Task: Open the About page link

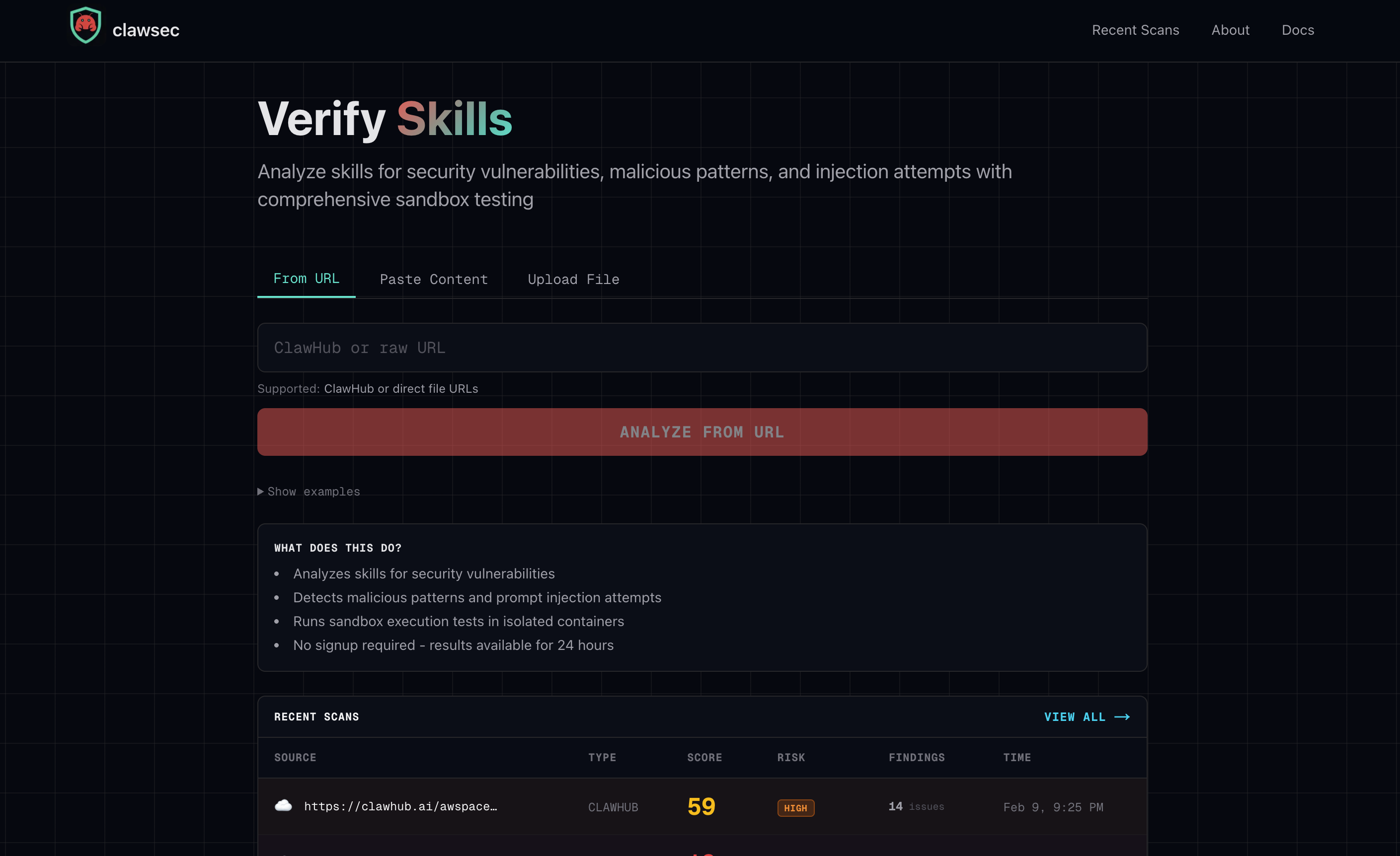Action: click(1230, 30)
